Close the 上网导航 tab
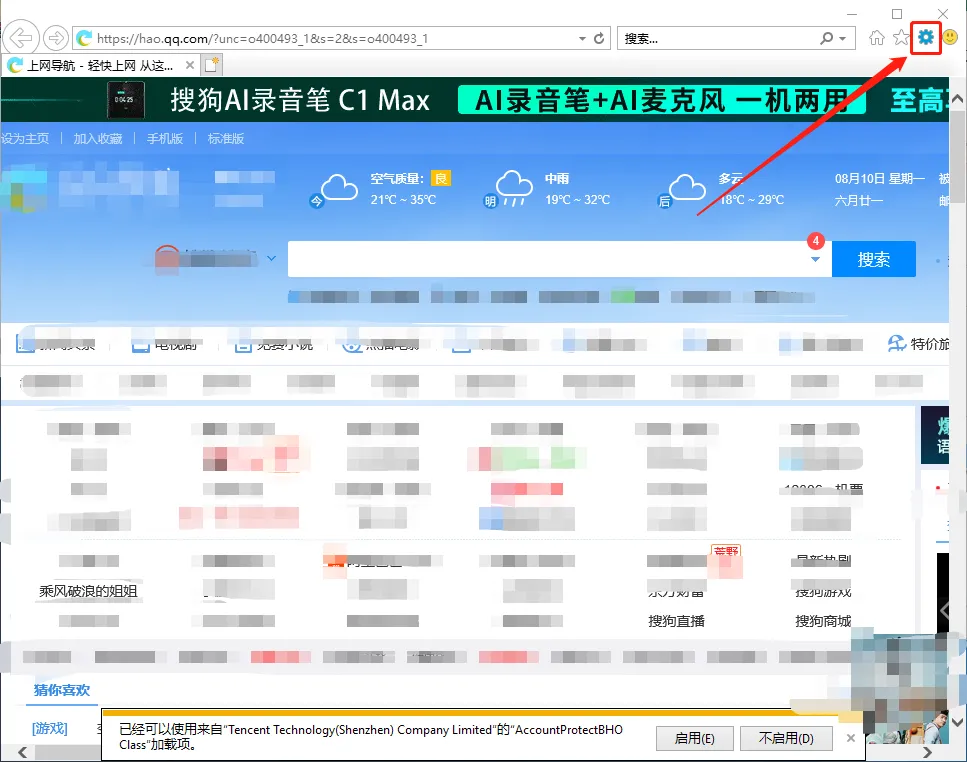Image resolution: width=967 pixels, height=762 pixels. pos(190,65)
